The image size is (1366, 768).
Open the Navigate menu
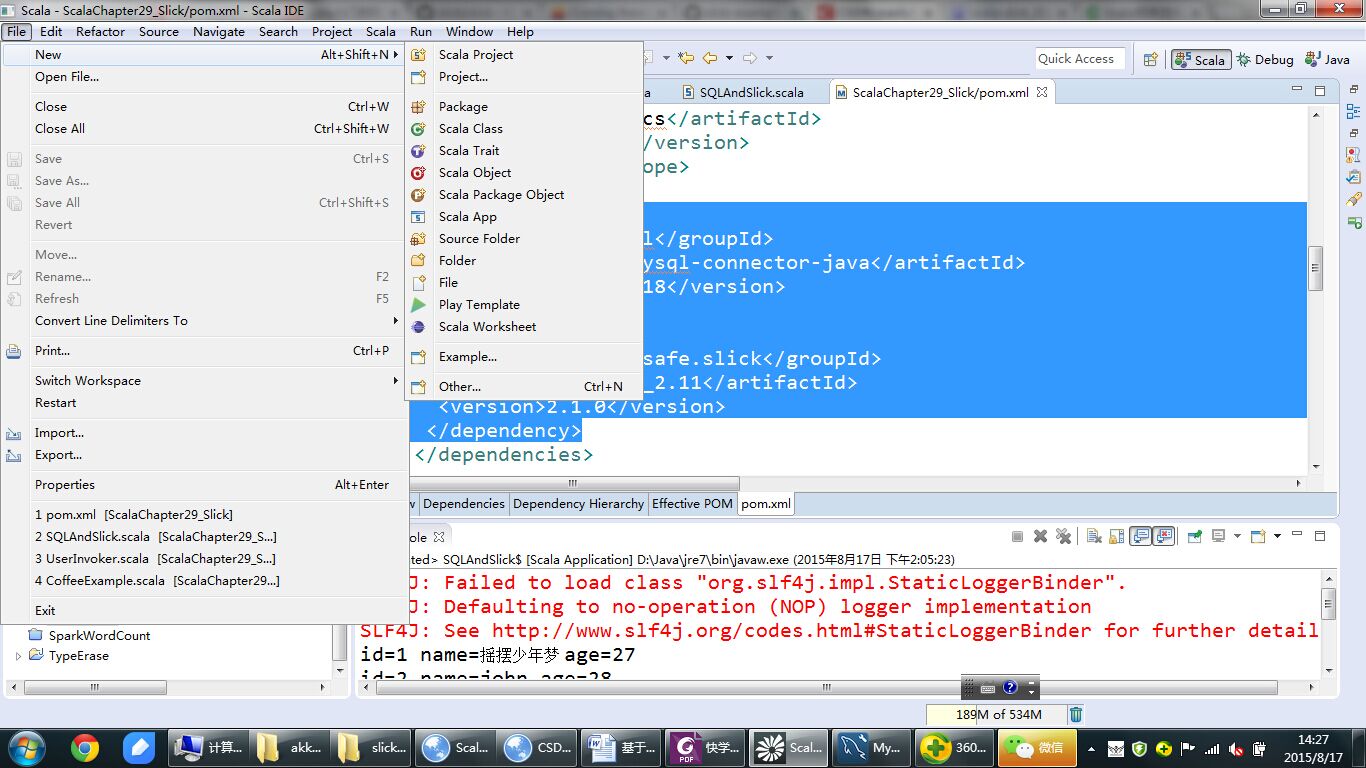219,31
